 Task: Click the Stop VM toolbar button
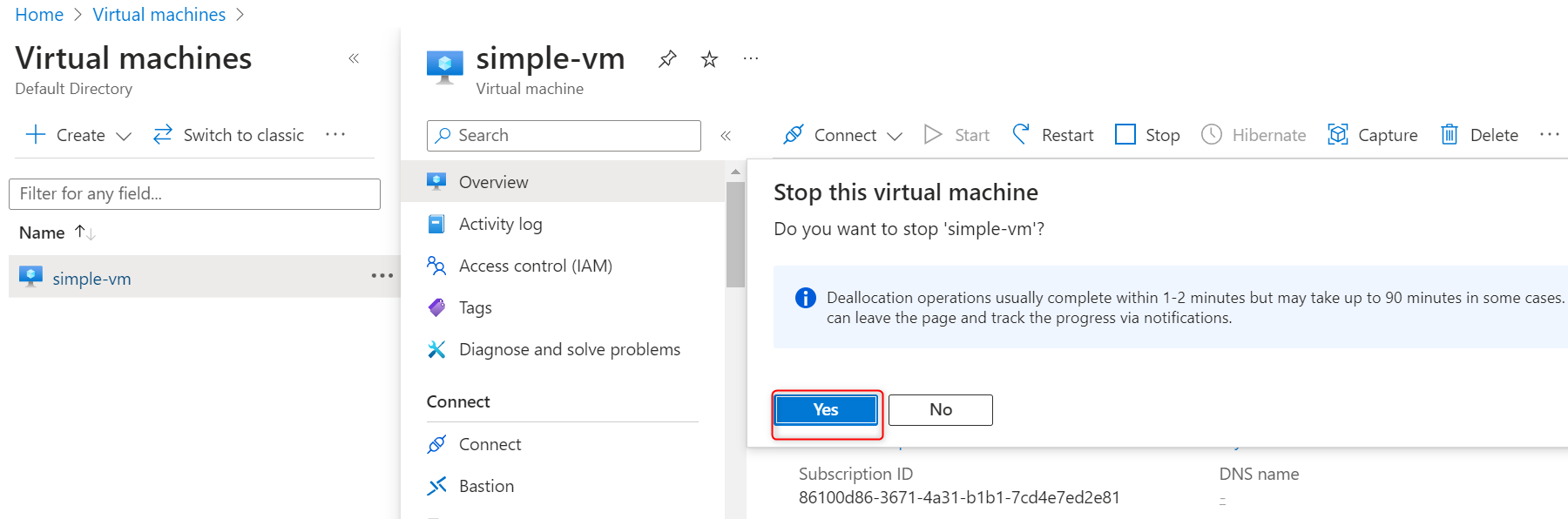pos(1147,135)
